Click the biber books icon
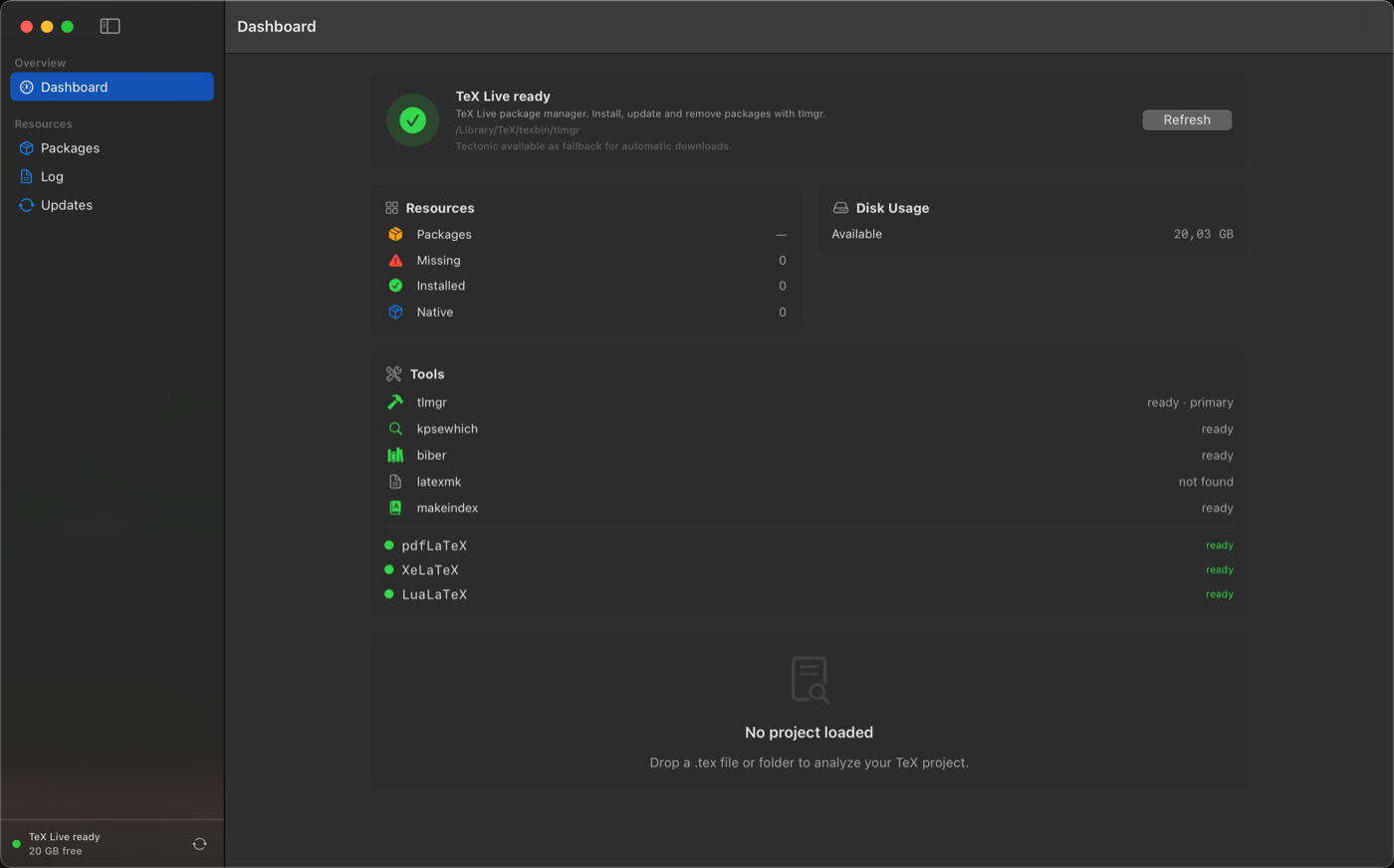Image resolution: width=1394 pixels, height=868 pixels. [x=395, y=455]
